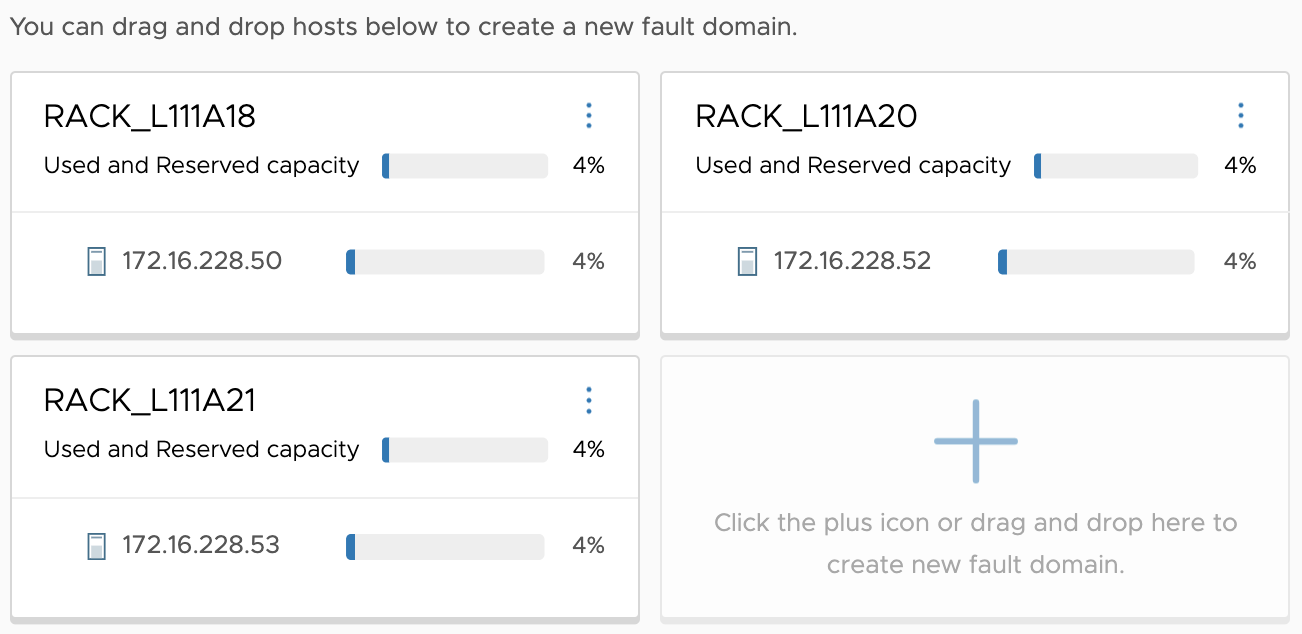Click the plus icon to create fault domain
Viewport: 1302px width, 634px height.
tap(975, 440)
